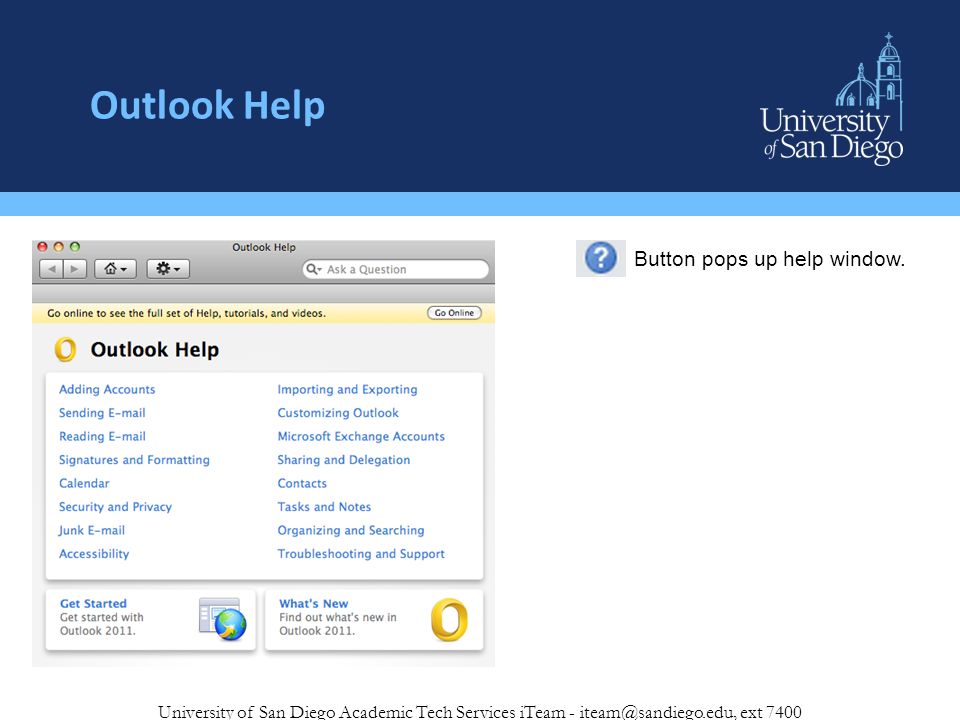Open Sharing and Delegation help

(343, 460)
